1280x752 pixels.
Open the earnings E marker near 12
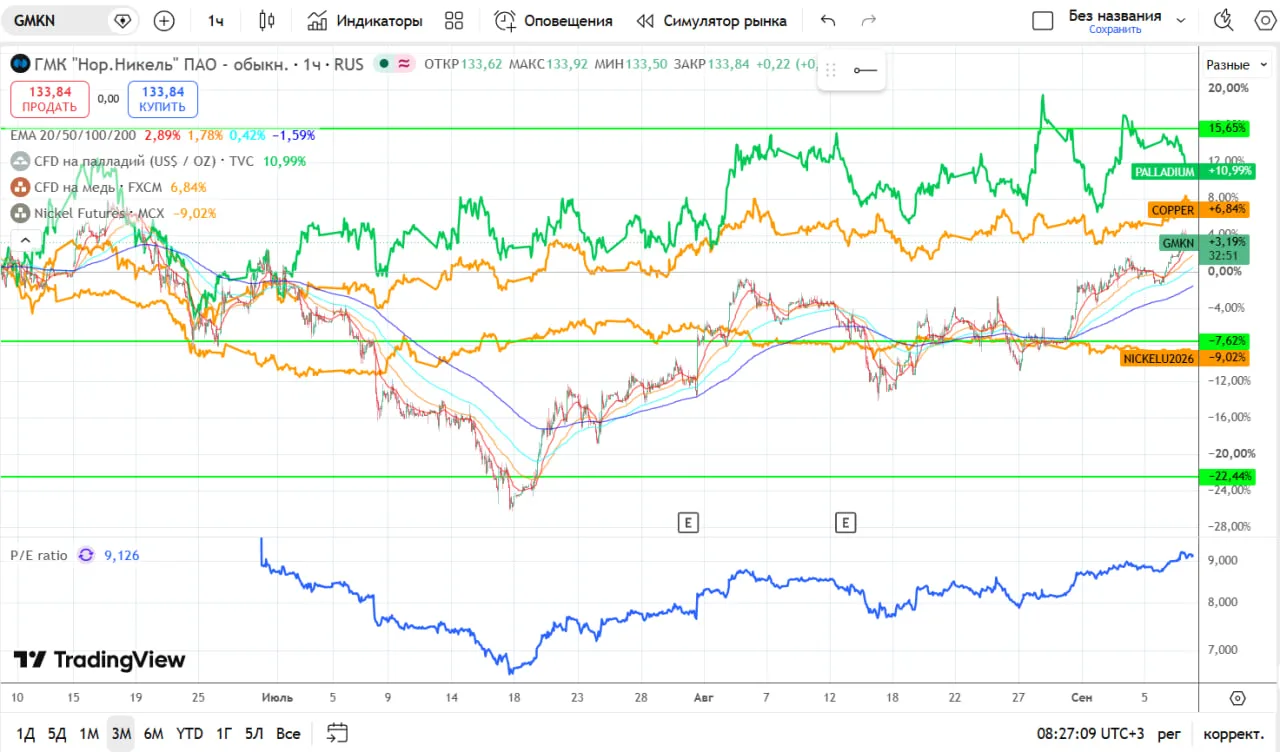pos(846,522)
